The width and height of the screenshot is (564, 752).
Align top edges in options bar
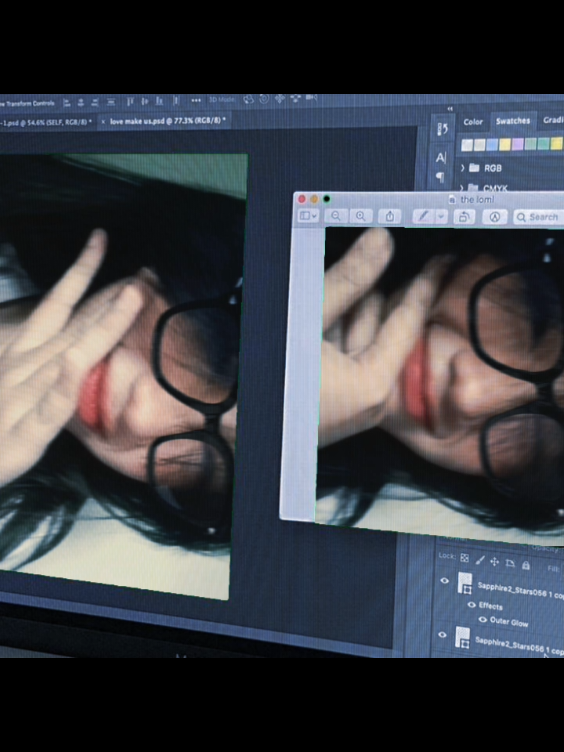pyautogui.click(x=130, y=102)
